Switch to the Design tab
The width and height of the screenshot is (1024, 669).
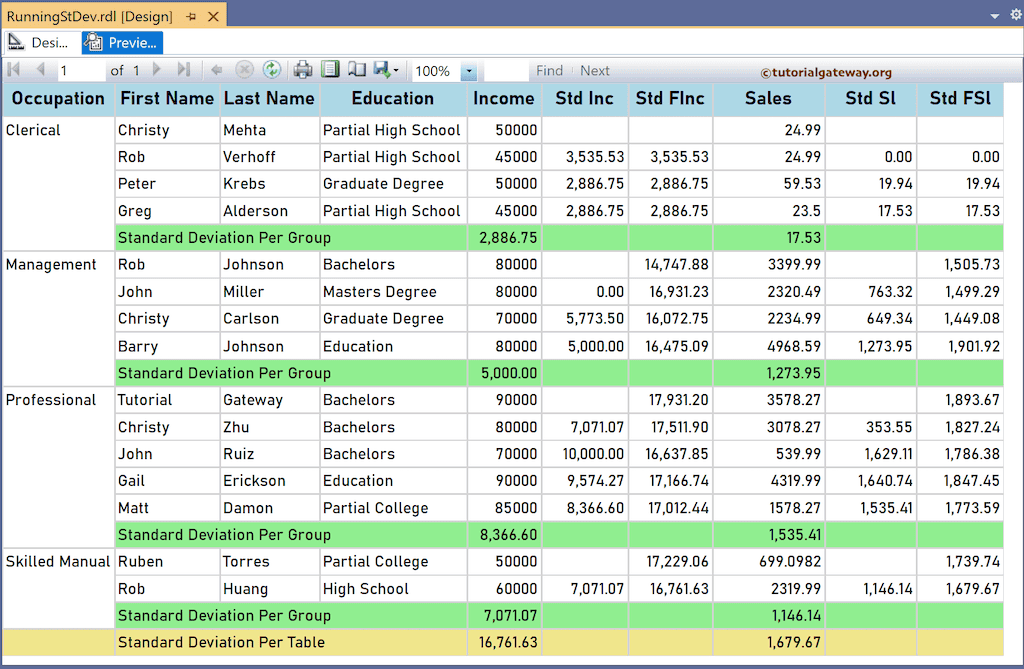coord(38,43)
